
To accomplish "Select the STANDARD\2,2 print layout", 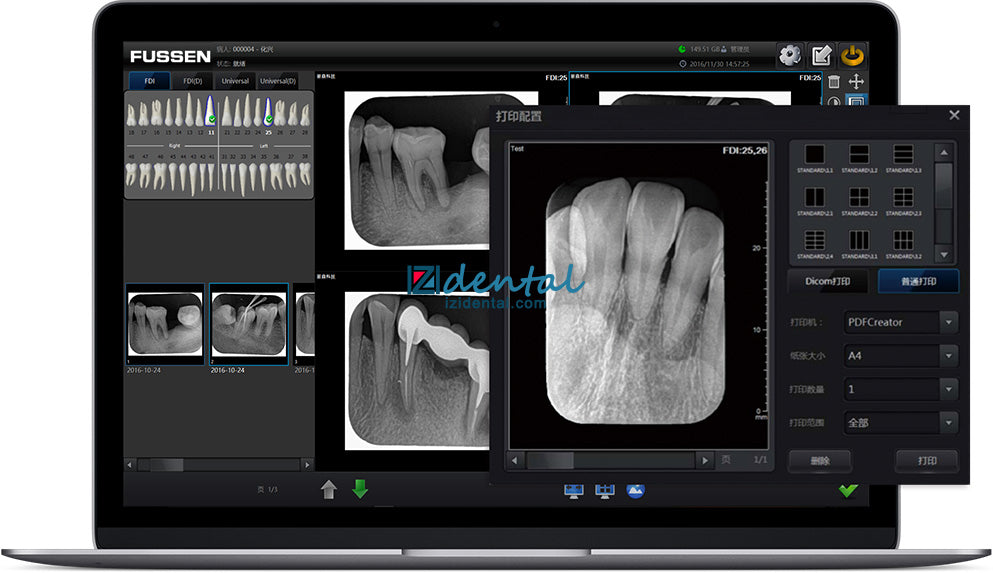I will (x=858, y=201).
